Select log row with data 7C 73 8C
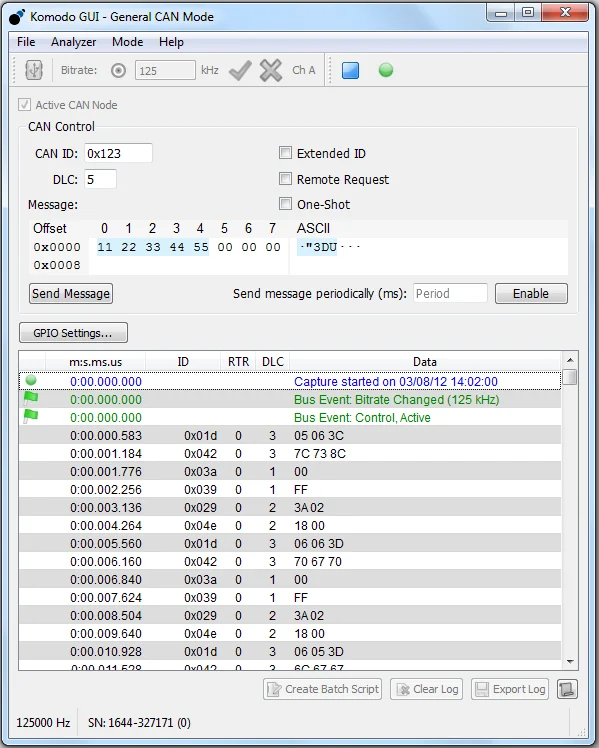Image resolution: width=599 pixels, height=748 pixels. 290,453
